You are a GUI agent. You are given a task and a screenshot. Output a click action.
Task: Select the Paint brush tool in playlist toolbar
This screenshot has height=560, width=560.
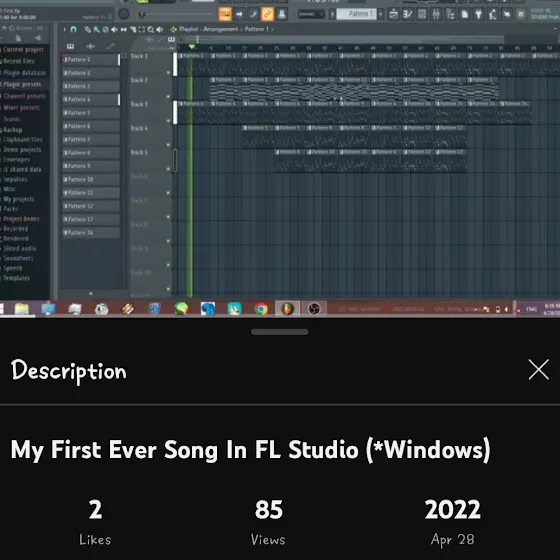96,30
